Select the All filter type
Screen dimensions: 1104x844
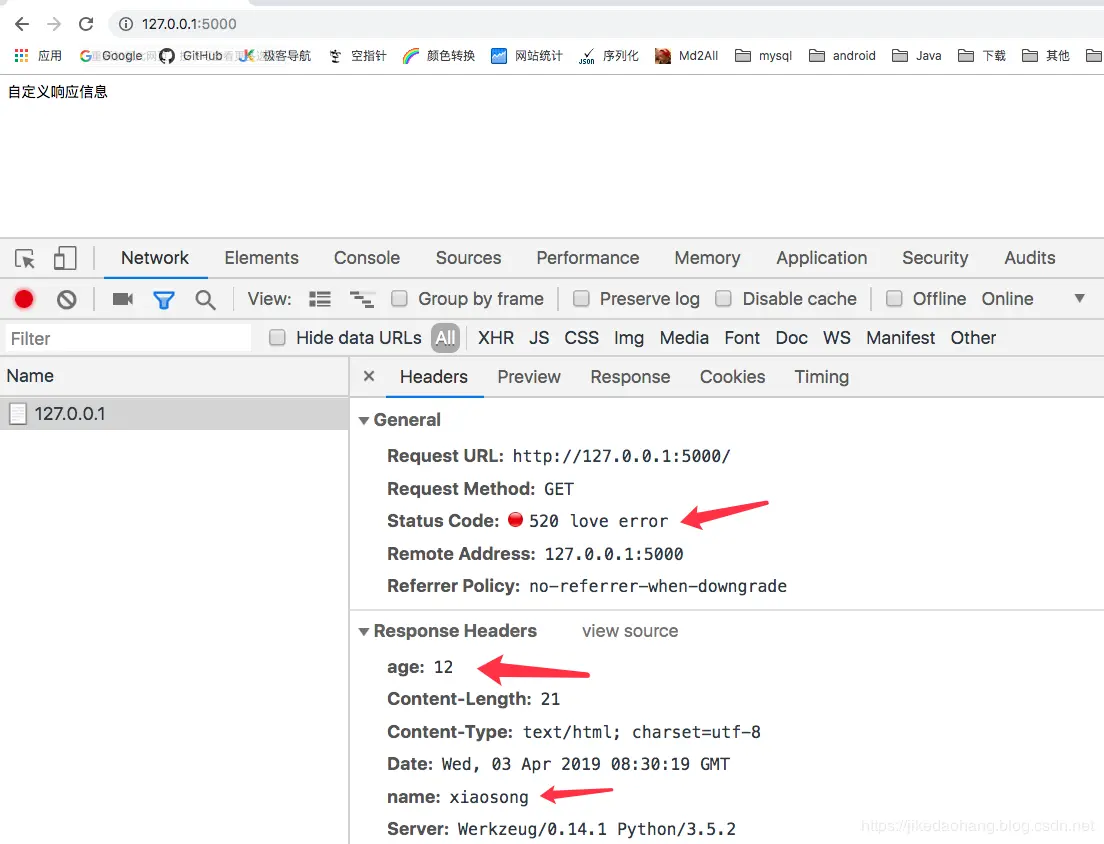click(x=445, y=338)
